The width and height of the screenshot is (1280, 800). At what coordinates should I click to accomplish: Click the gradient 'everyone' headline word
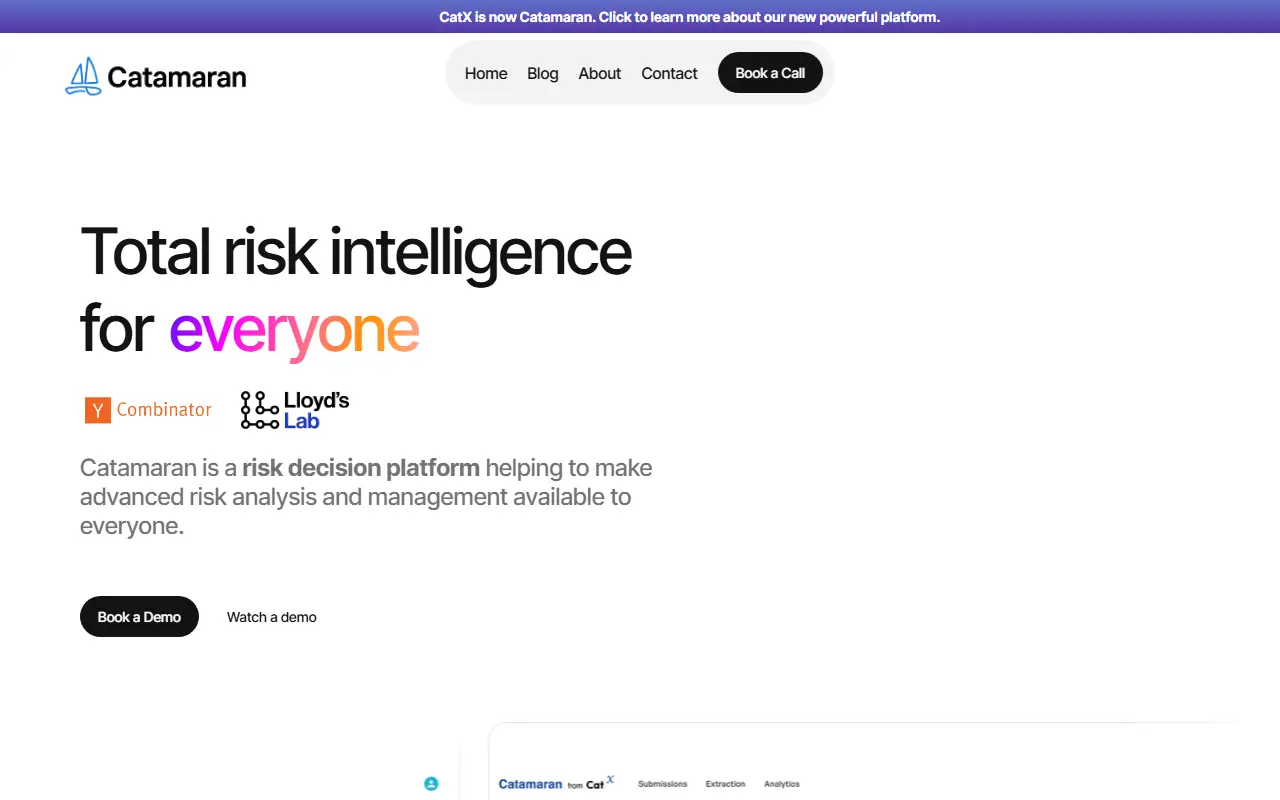tap(294, 330)
